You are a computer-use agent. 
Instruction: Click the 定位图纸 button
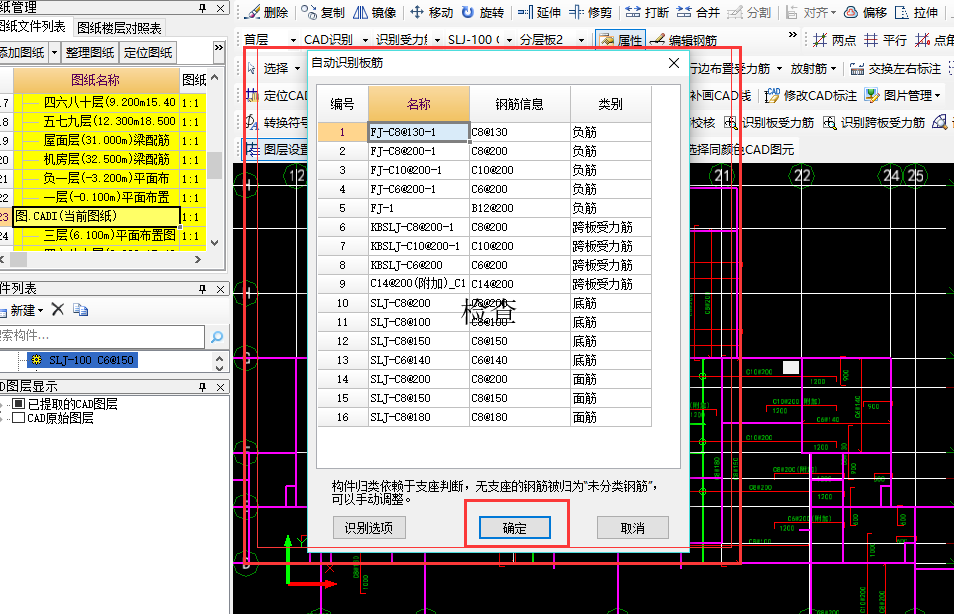pos(148,52)
